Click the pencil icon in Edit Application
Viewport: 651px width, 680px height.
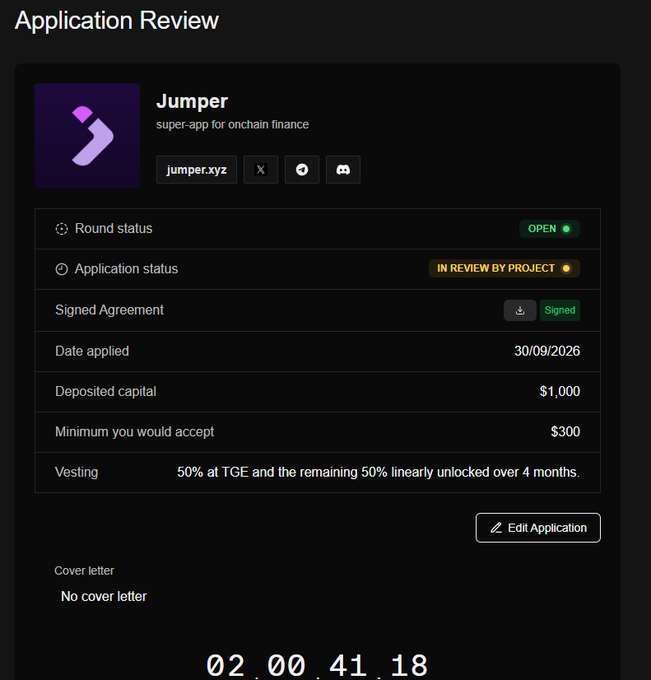(x=496, y=528)
